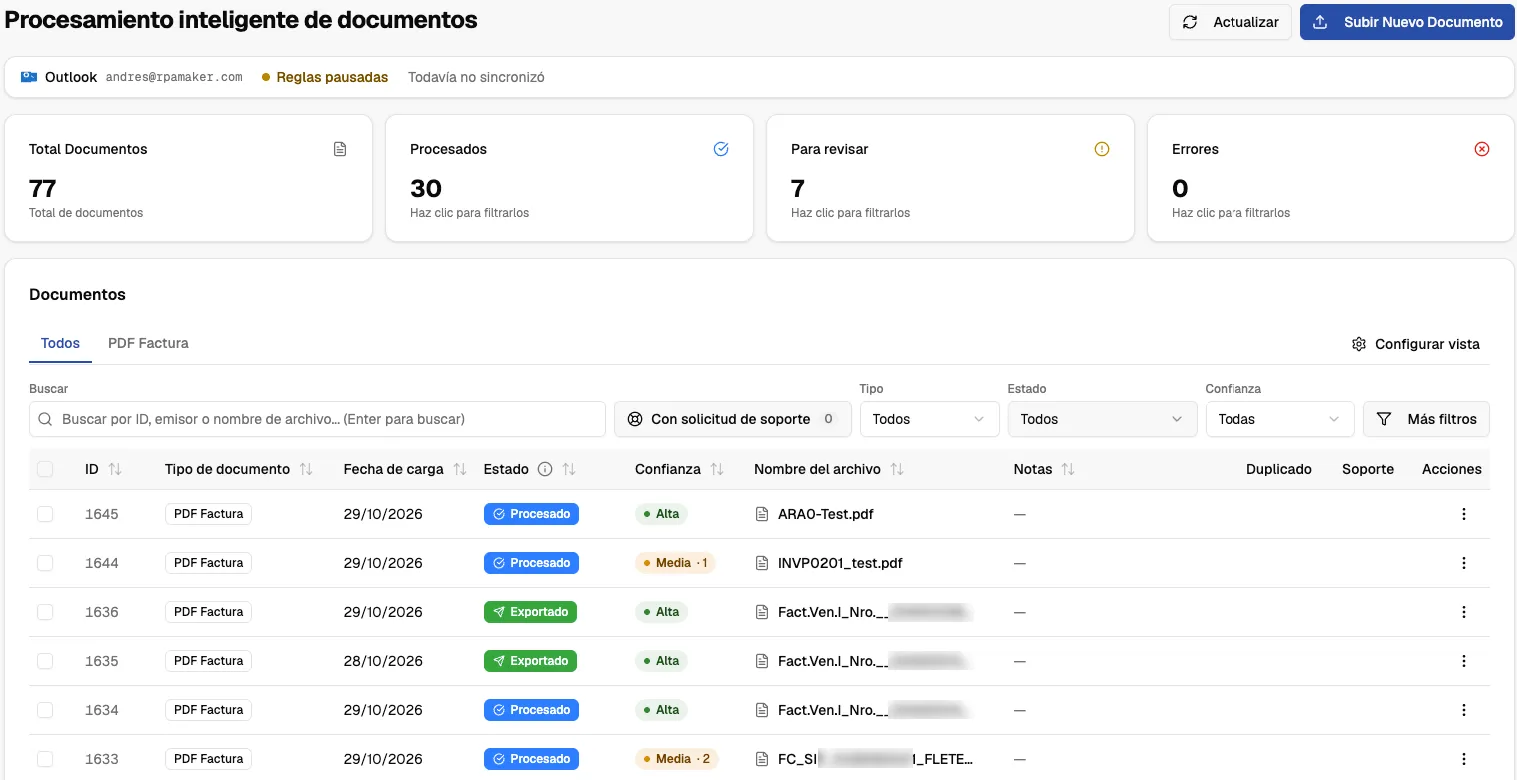Click the document icon on Total Documentos card
This screenshot has width=1517, height=780.
pyautogui.click(x=340, y=149)
